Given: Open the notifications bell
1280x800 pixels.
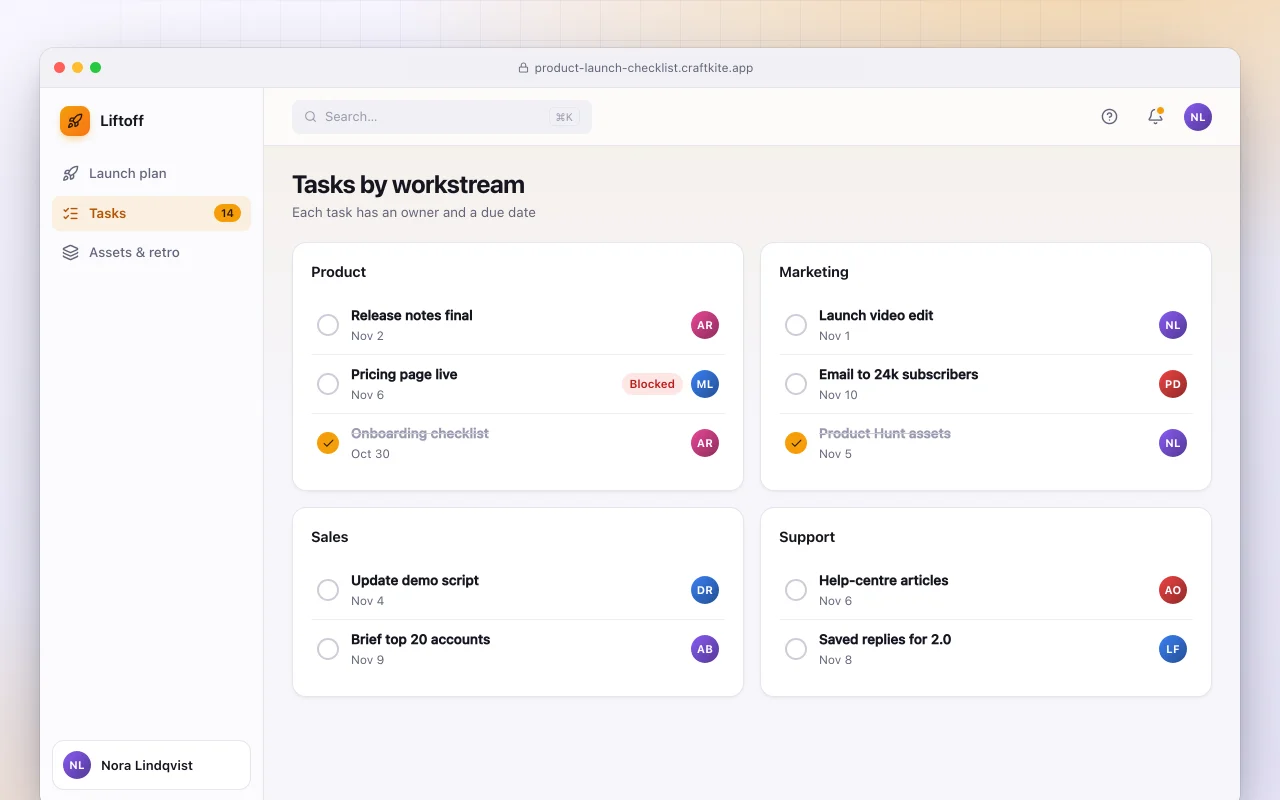Looking at the screenshot, I should point(1155,117).
